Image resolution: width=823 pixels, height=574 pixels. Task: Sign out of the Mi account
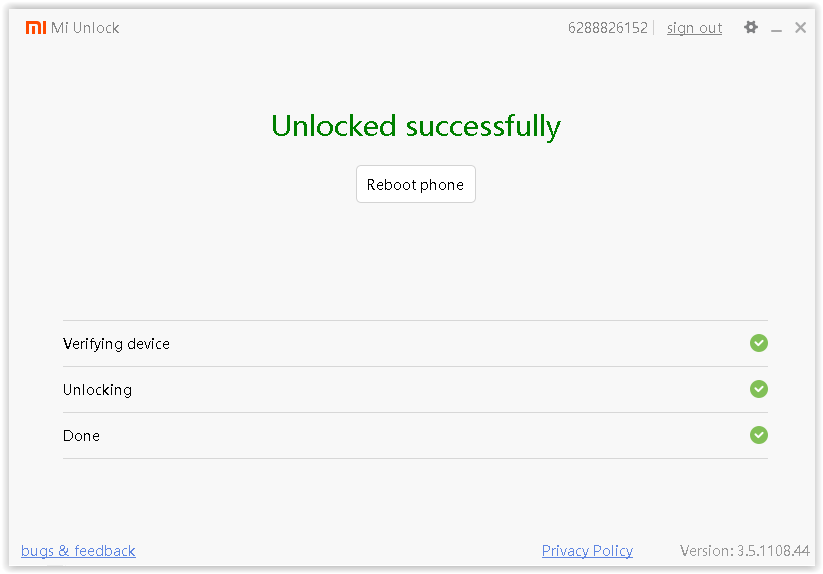tap(694, 28)
